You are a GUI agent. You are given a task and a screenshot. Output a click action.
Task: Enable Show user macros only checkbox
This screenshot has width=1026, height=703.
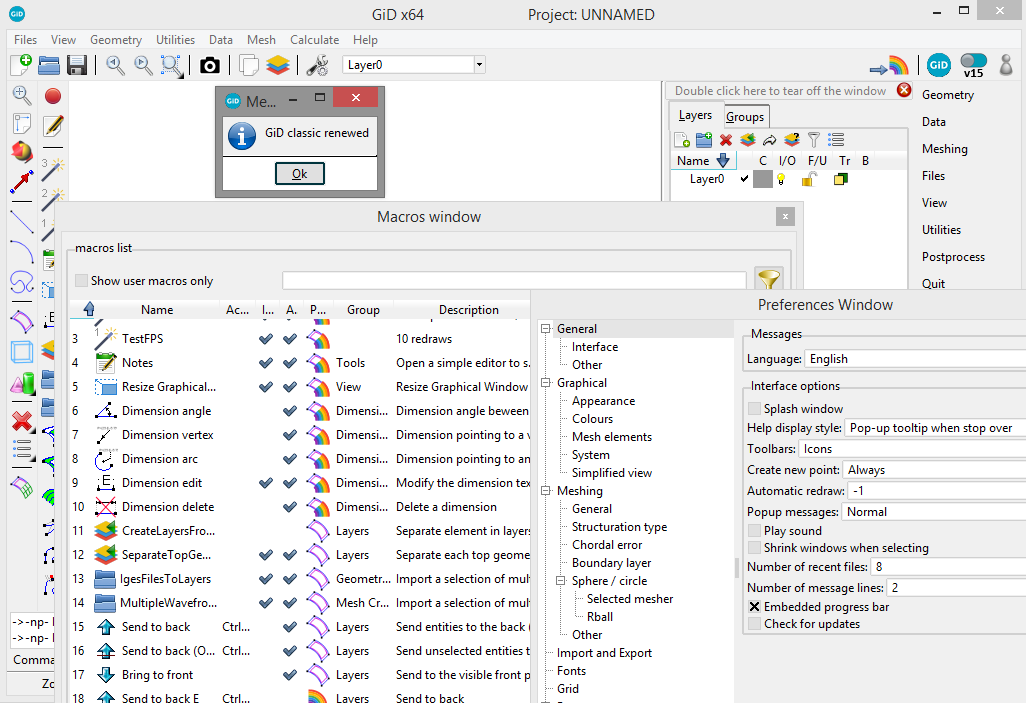pyautogui.click(x=81, y=280)
